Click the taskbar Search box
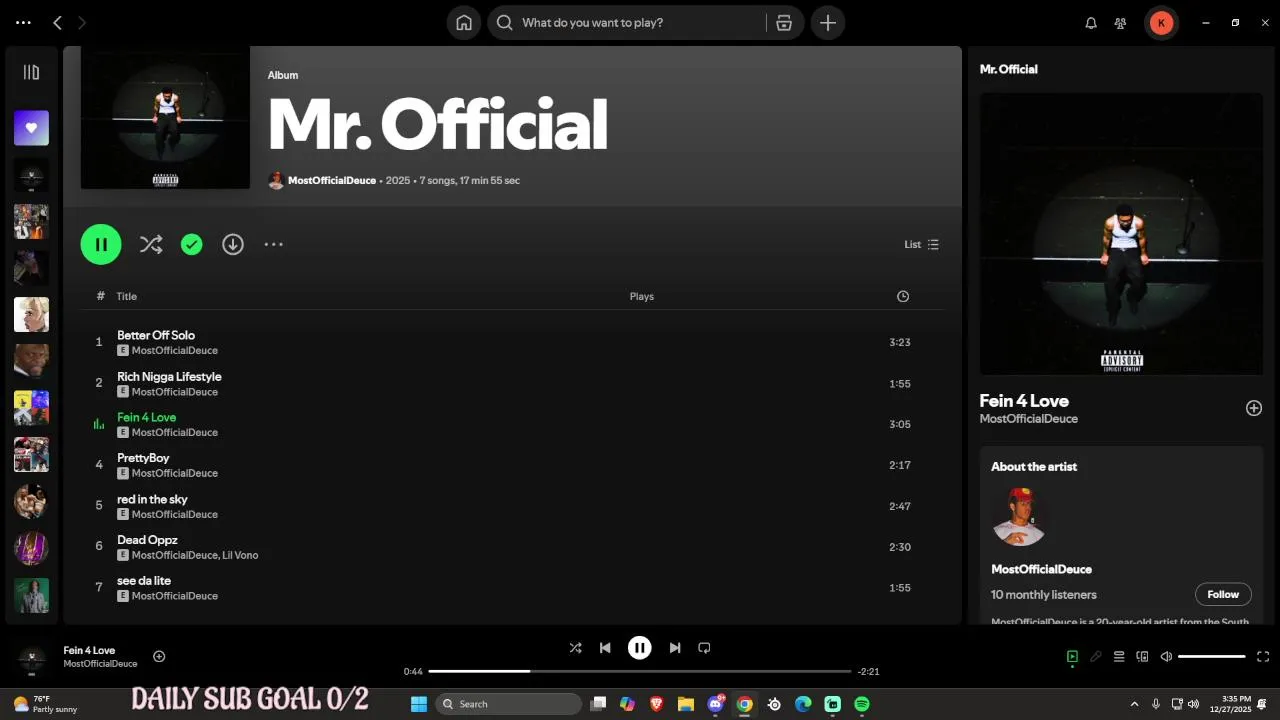1280x720 pixels. coord(509,704)
